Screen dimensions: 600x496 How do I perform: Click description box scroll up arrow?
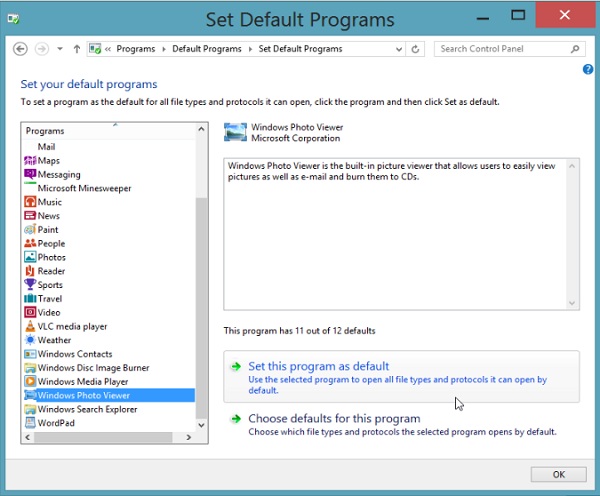click(572, 166)
